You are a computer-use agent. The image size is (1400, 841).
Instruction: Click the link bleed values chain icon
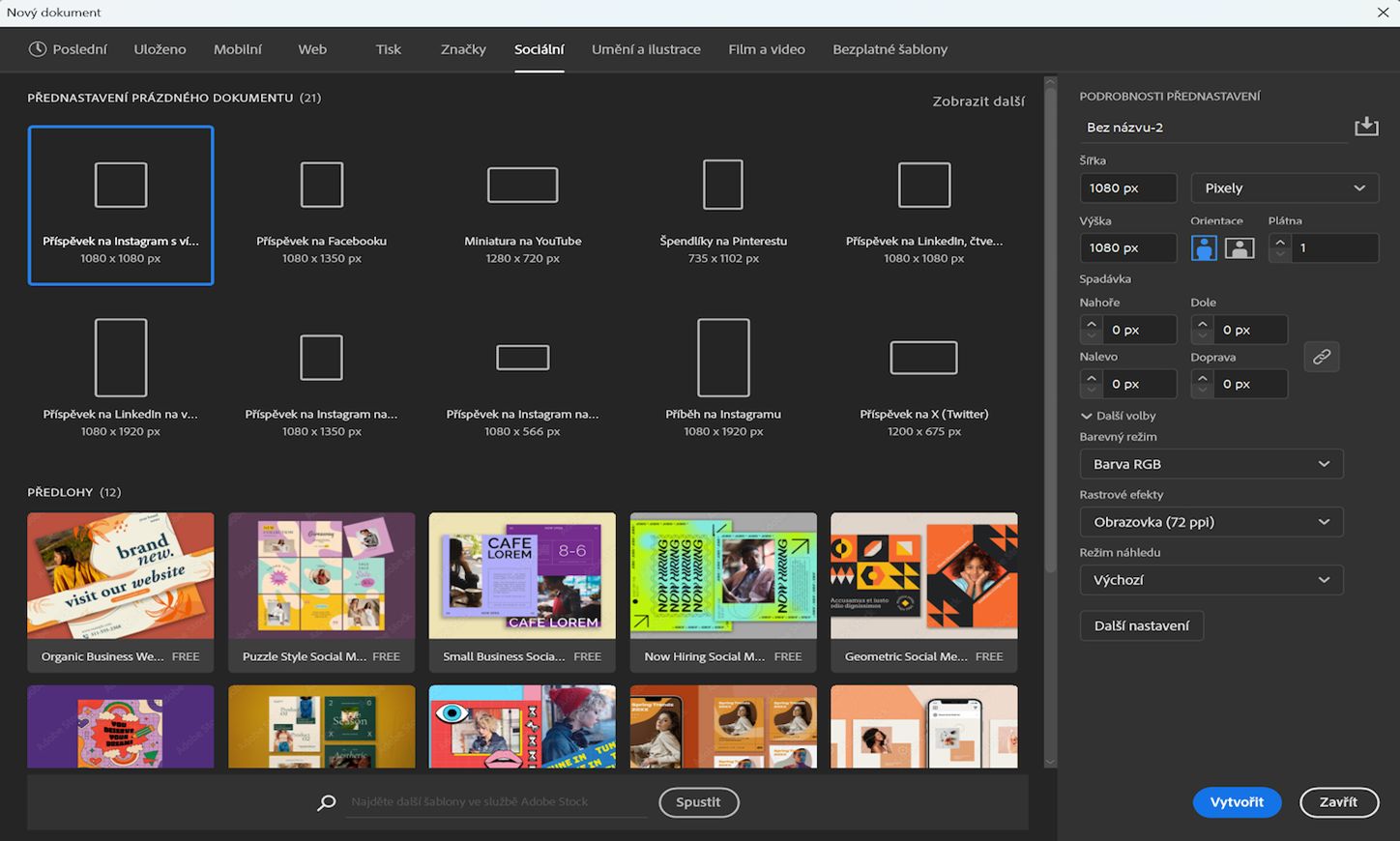point(1321,357)
